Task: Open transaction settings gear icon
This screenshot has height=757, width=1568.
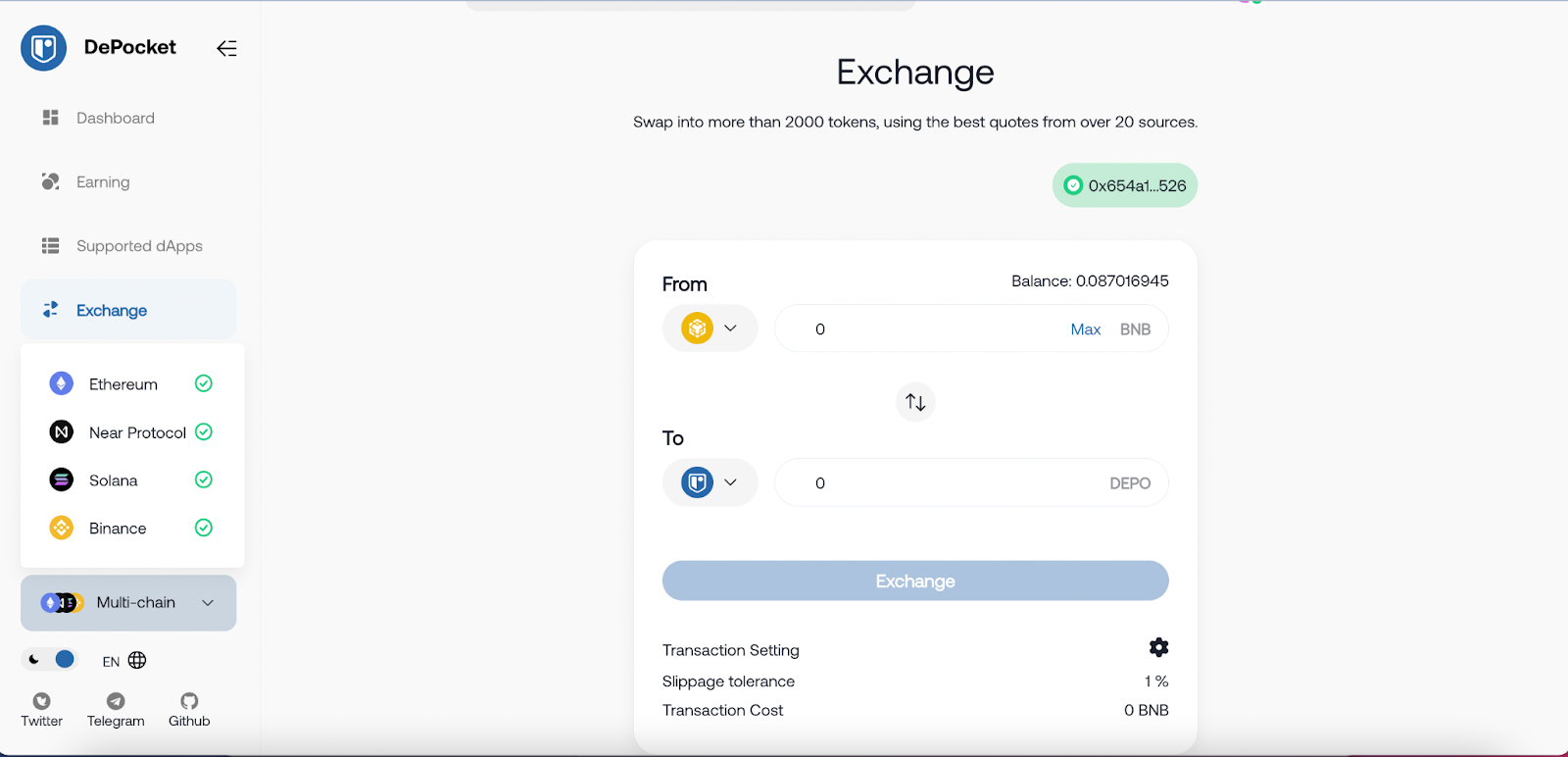Action: [1158, 647]
